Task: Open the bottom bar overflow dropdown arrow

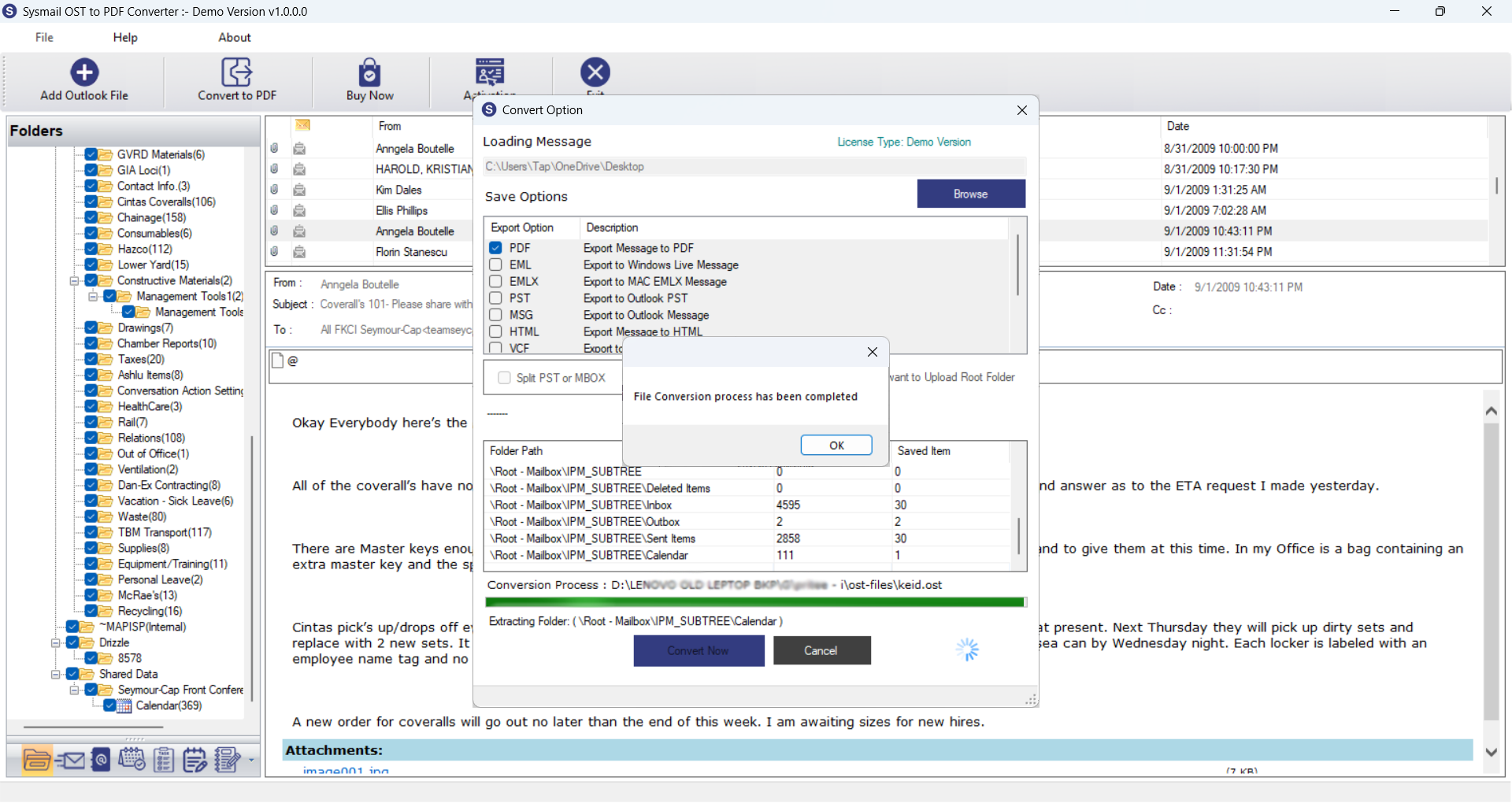Action: 251,760
